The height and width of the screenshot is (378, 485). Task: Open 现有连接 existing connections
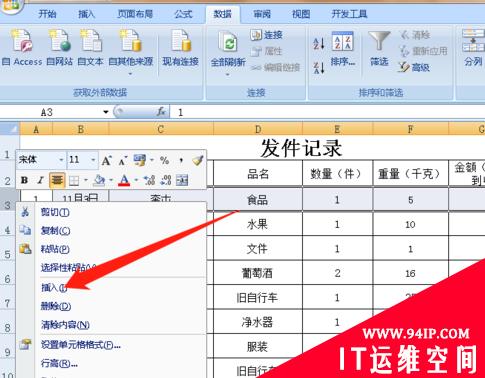pos(180,47)
